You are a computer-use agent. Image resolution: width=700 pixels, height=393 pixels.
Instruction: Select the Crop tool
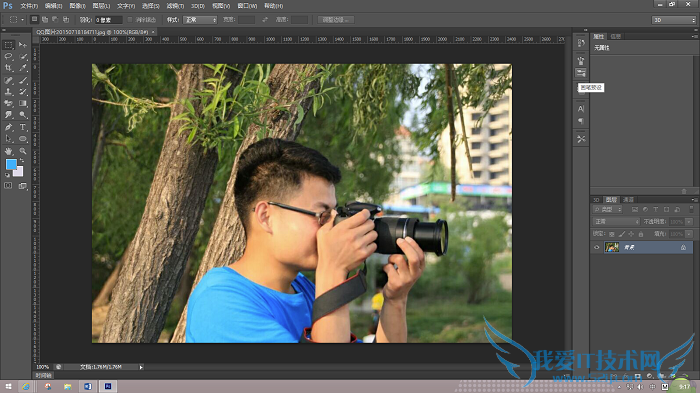point(8,68)
